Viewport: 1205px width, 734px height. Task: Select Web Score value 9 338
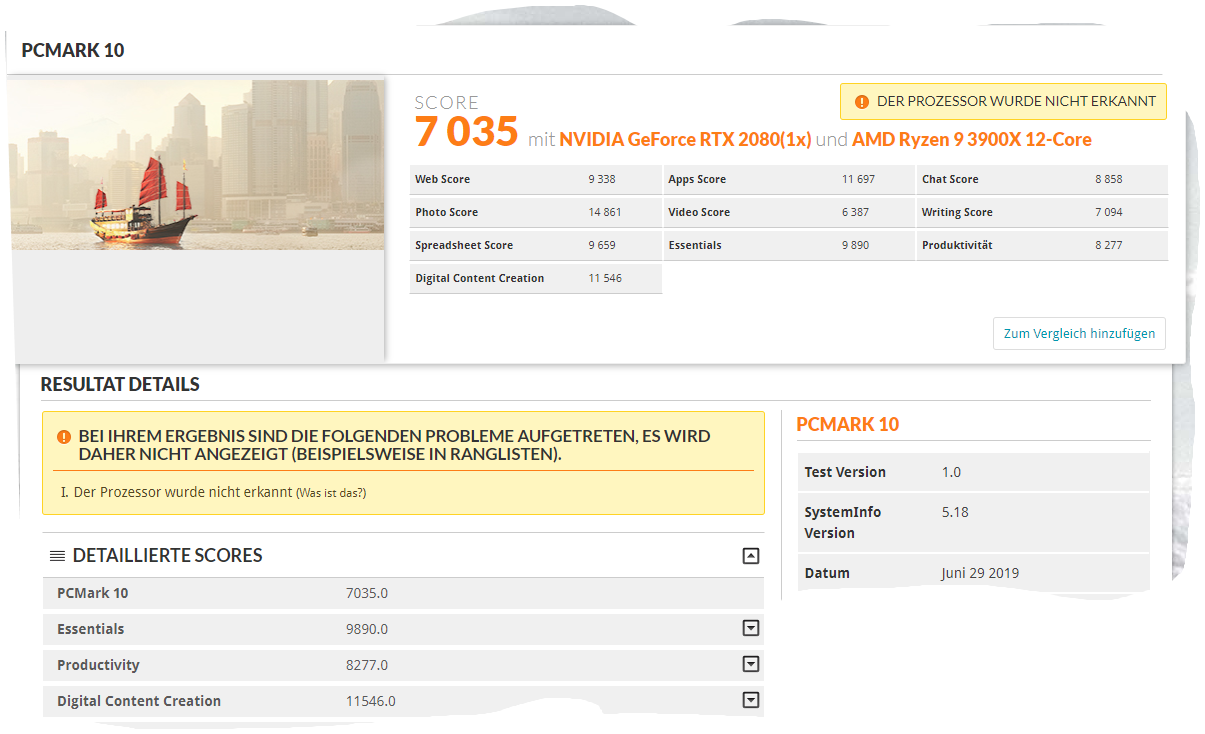(602, 180)
